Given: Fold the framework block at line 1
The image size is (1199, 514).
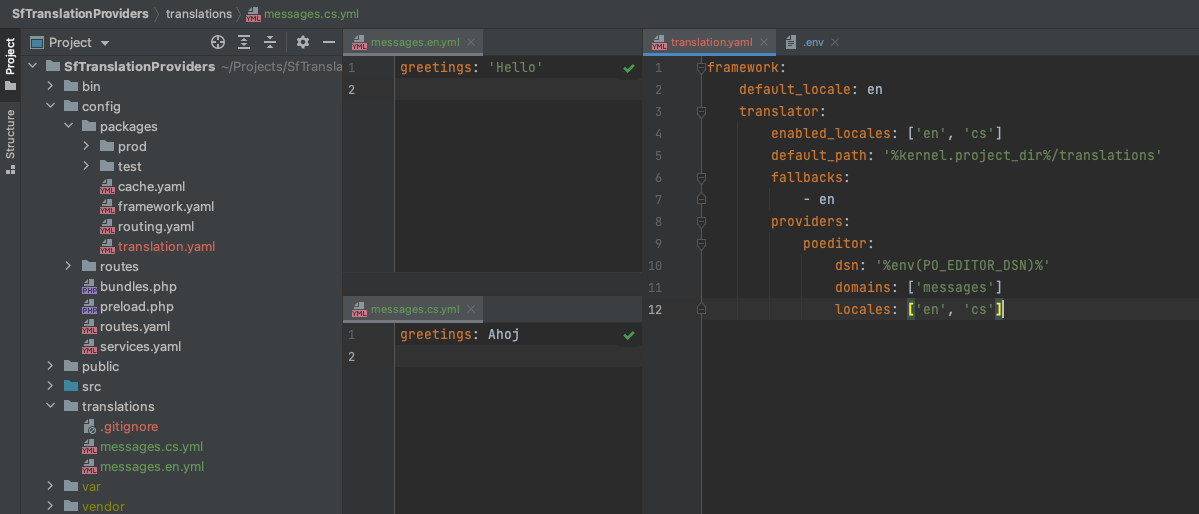Looking at the screenshot, I should (700, 67).
